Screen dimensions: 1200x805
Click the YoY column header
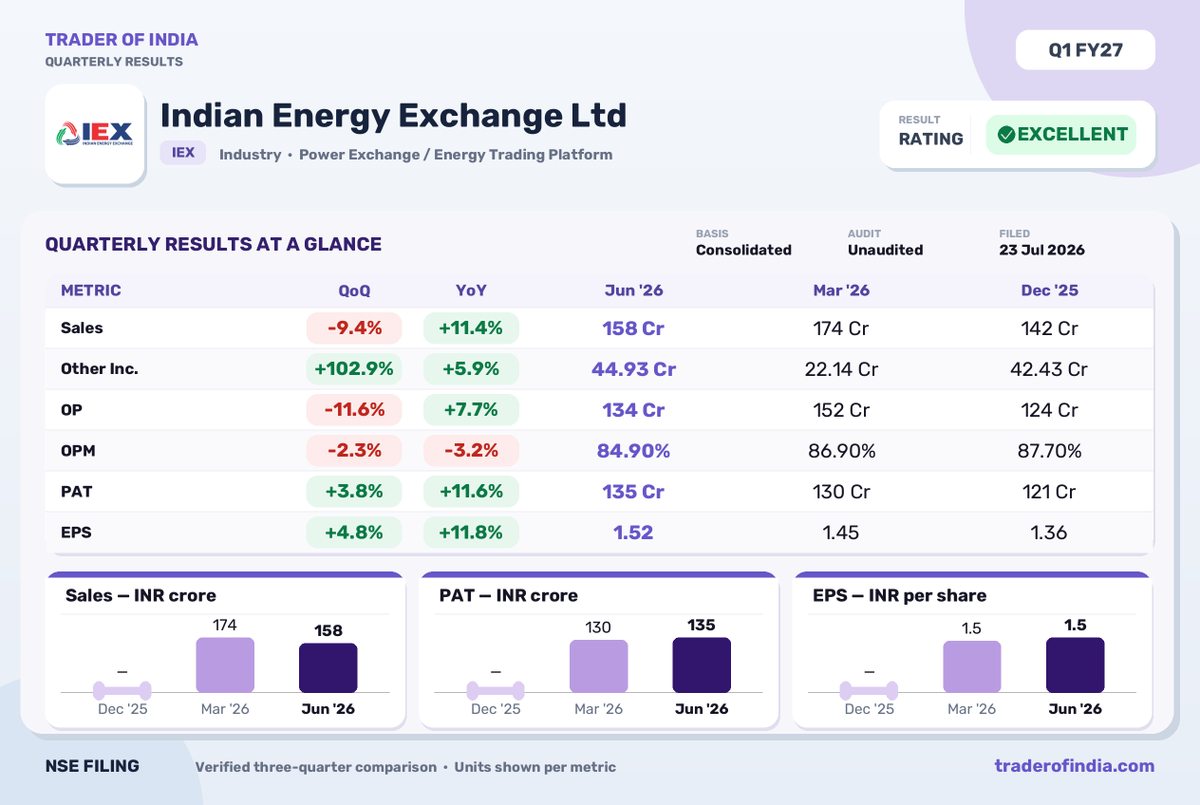click(x=471, y=291)
